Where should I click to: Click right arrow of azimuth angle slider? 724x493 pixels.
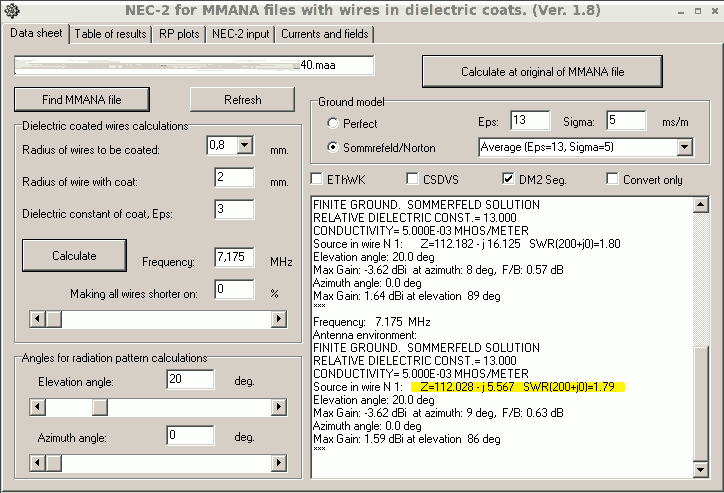(x=279, y=463)
